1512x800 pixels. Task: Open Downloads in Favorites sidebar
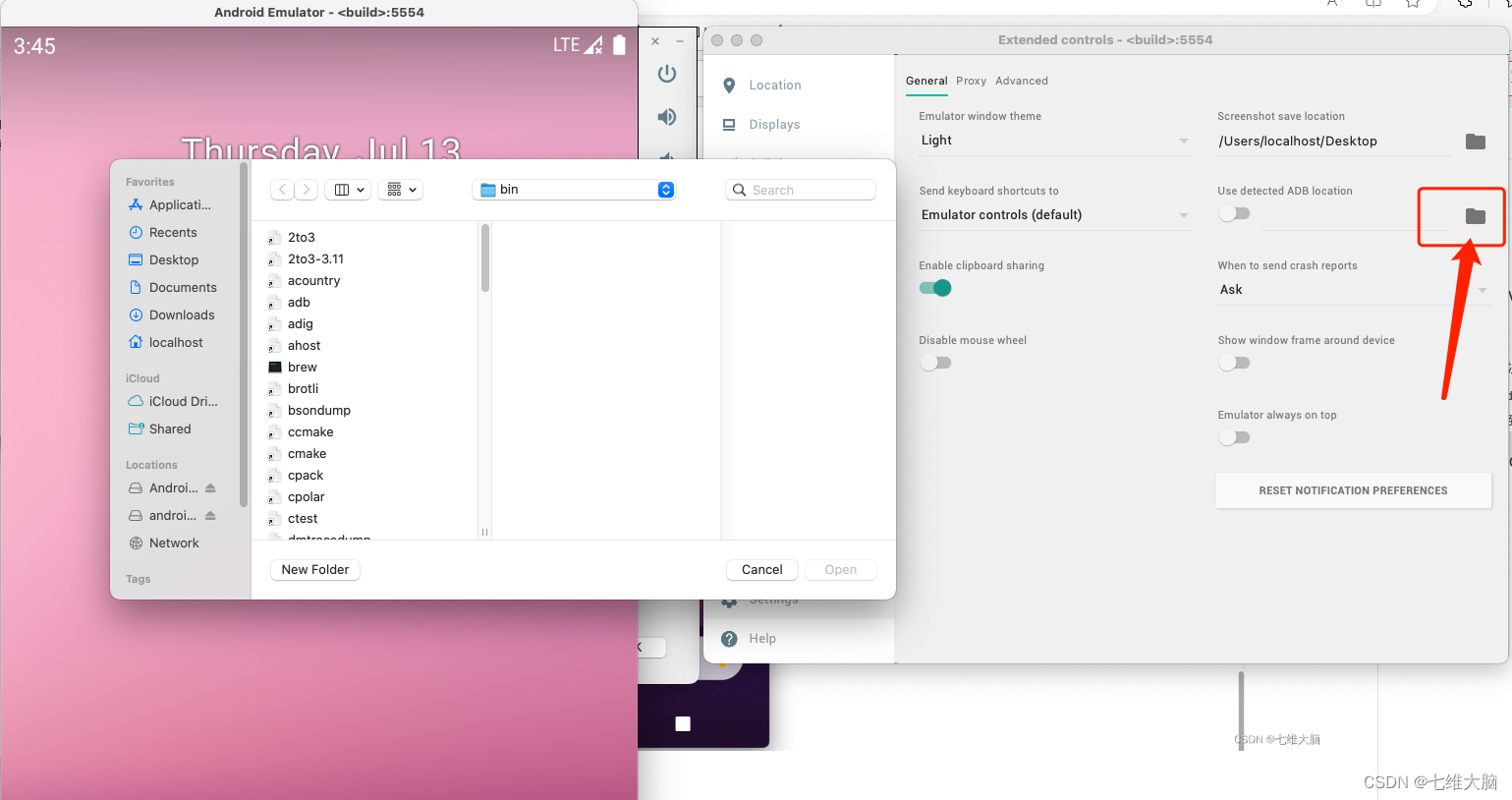click(172, 315)
